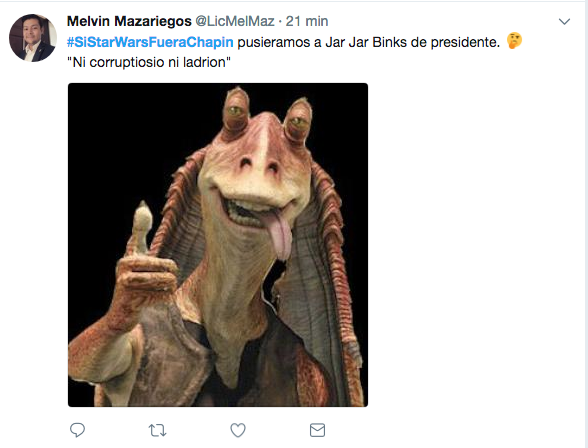Click the reply speech bubble icon
Screen dimensions: 588x448
click(77, 430)
